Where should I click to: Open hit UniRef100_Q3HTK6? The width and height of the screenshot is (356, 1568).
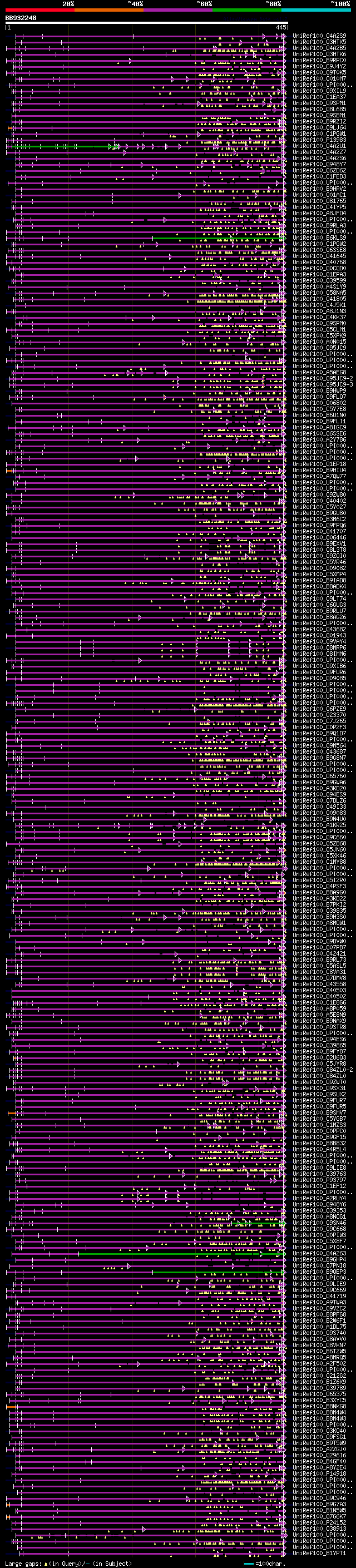click(319, 54)
